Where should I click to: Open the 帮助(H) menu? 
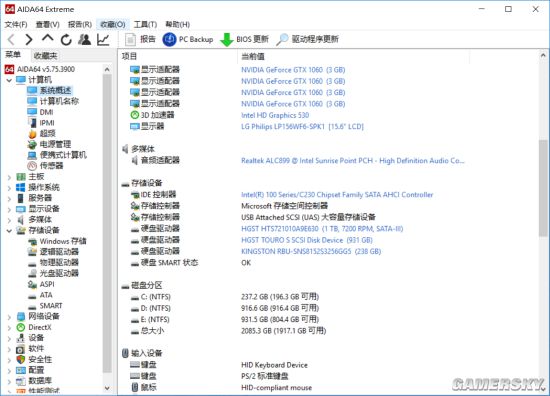coord(177,24)
